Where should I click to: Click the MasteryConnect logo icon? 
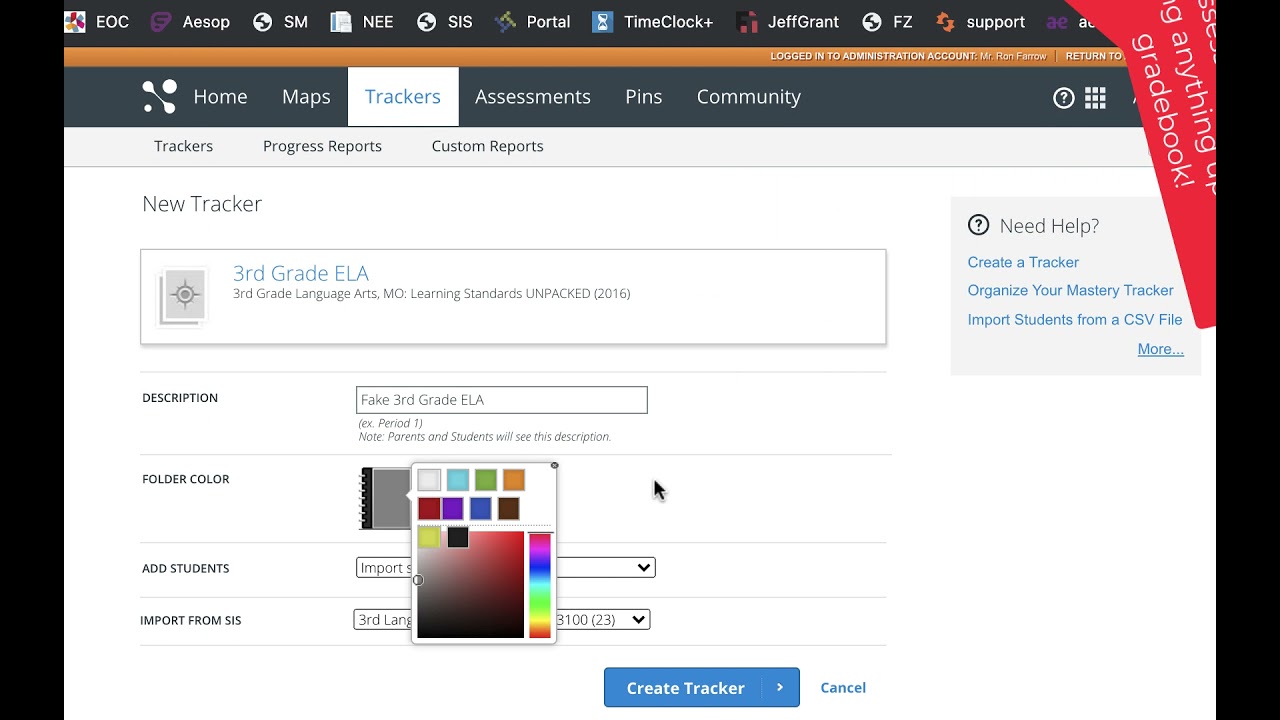pos(159,97)
